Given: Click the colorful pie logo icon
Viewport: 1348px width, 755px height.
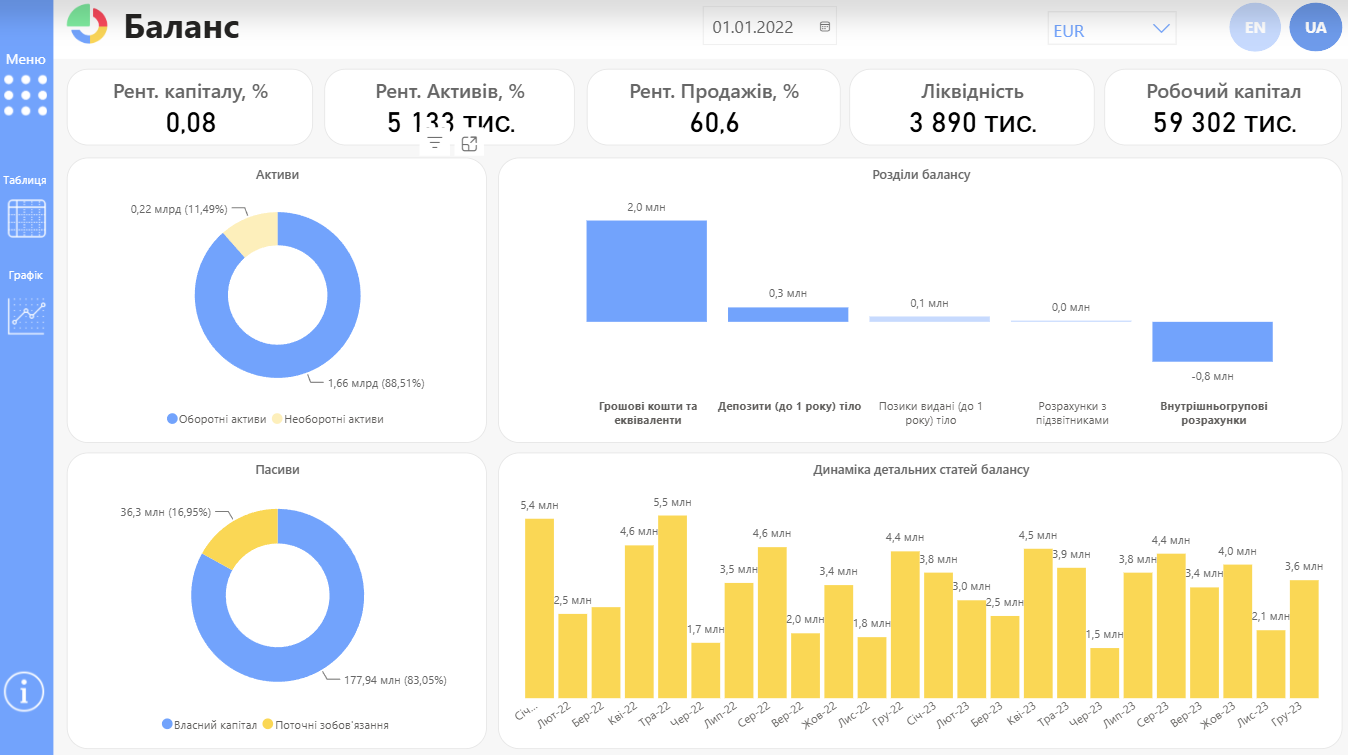Looking at the screenshot, I should point(87,25).
